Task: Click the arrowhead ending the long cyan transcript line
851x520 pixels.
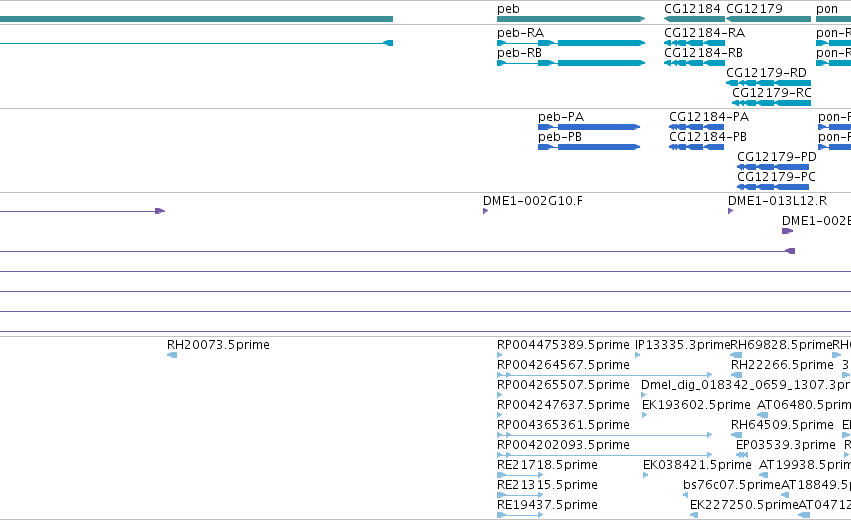Action: [388, 43]
